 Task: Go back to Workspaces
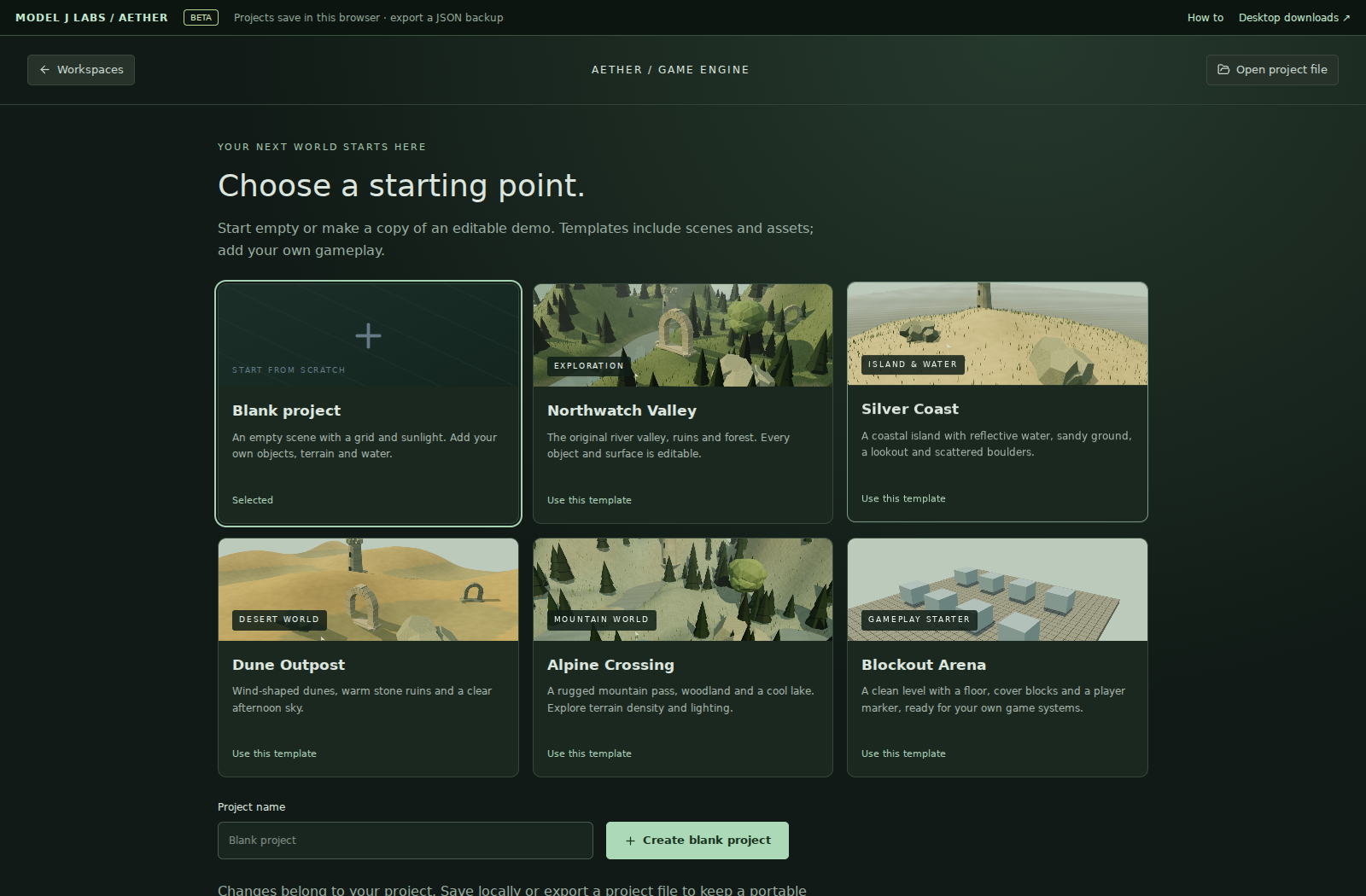[x=81, y=70]
